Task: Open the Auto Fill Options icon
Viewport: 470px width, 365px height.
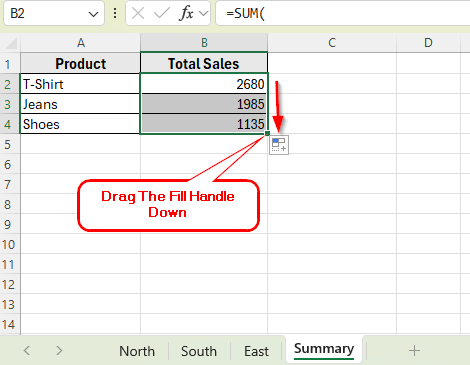Action: coord(279,145)
